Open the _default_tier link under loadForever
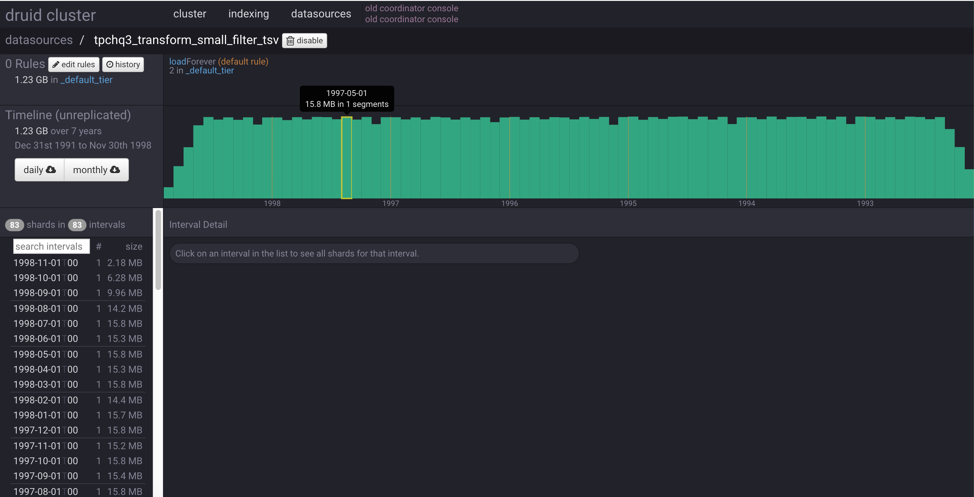This screenshot has height=497, width=974. [209, 70]
